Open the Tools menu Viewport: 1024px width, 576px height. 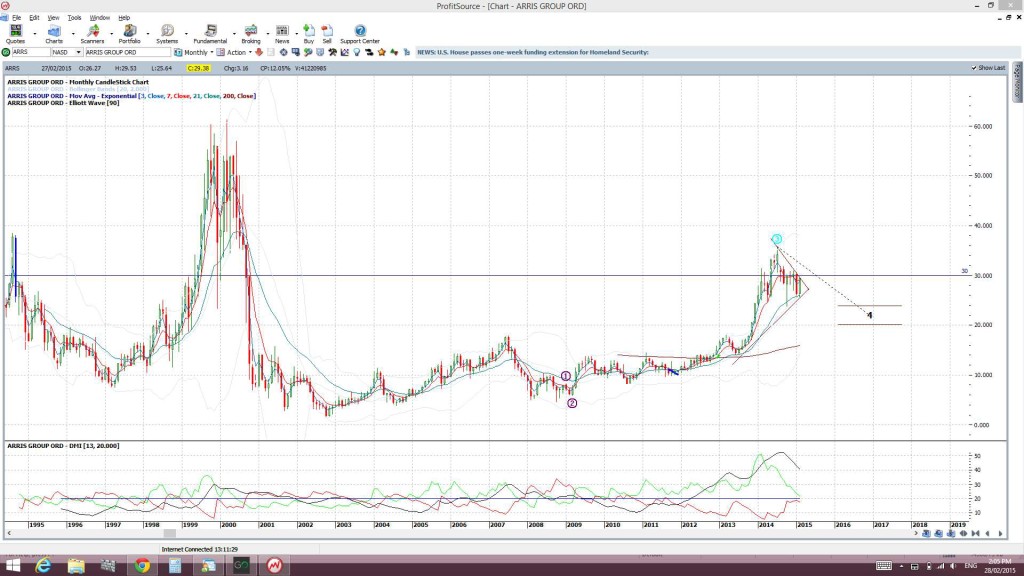coord(74,18)
